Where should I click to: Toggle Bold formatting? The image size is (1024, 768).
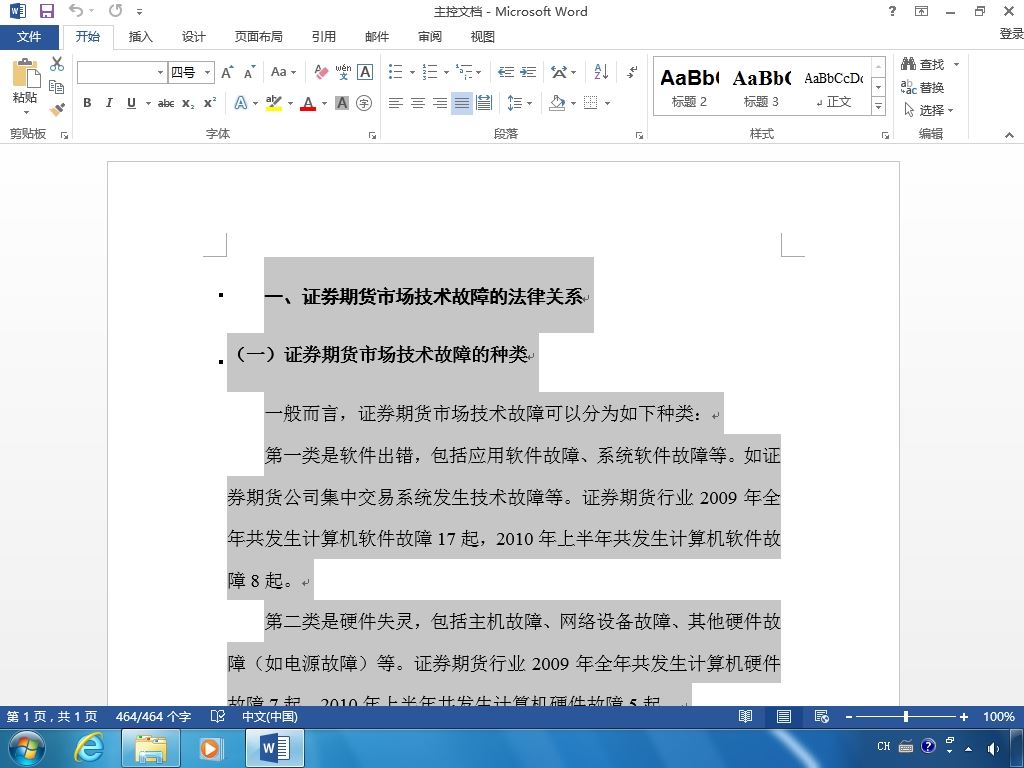pyautogui.click(x=87, y=103)
